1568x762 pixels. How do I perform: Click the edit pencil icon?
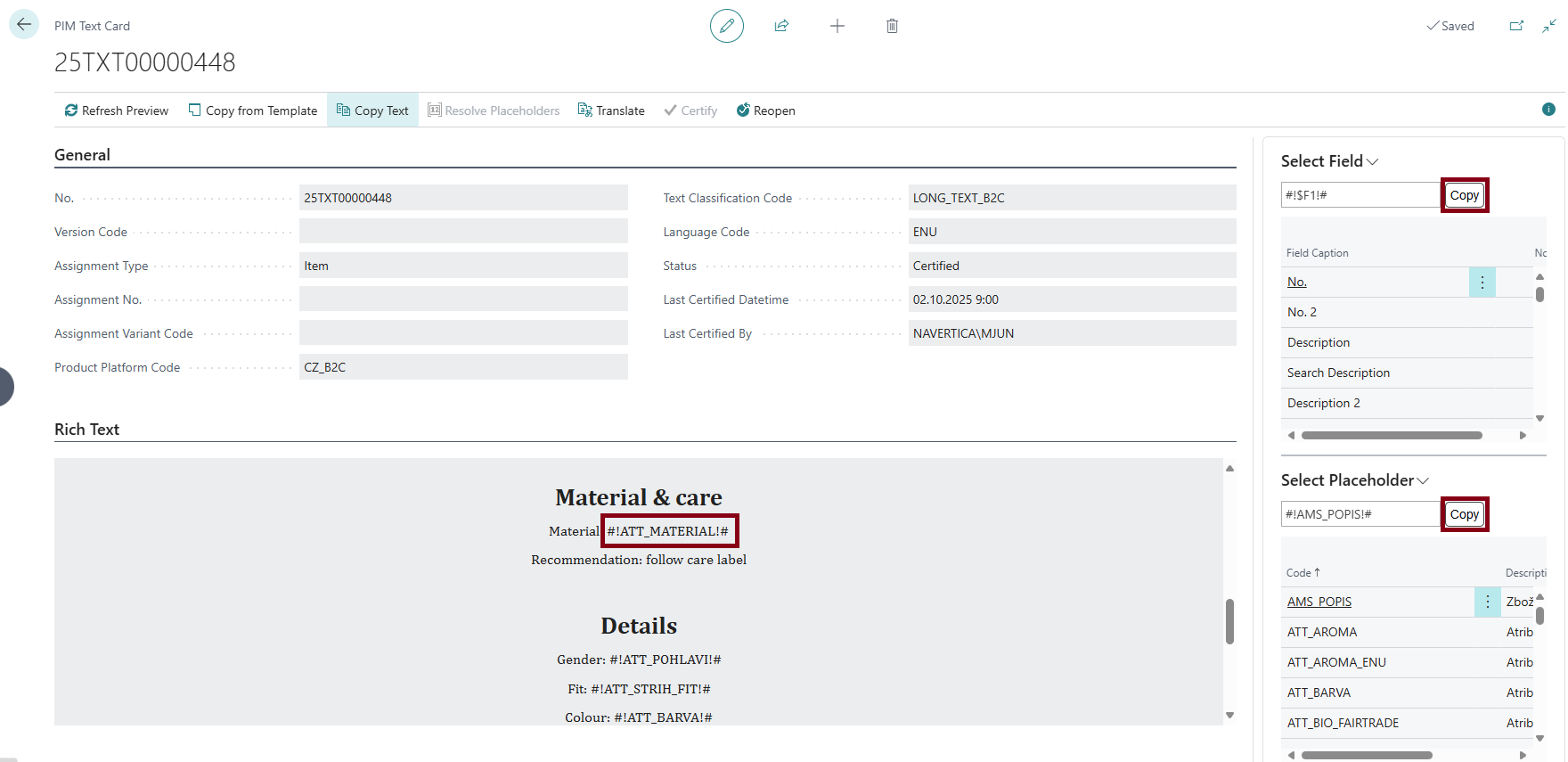(x=726, y=26)
